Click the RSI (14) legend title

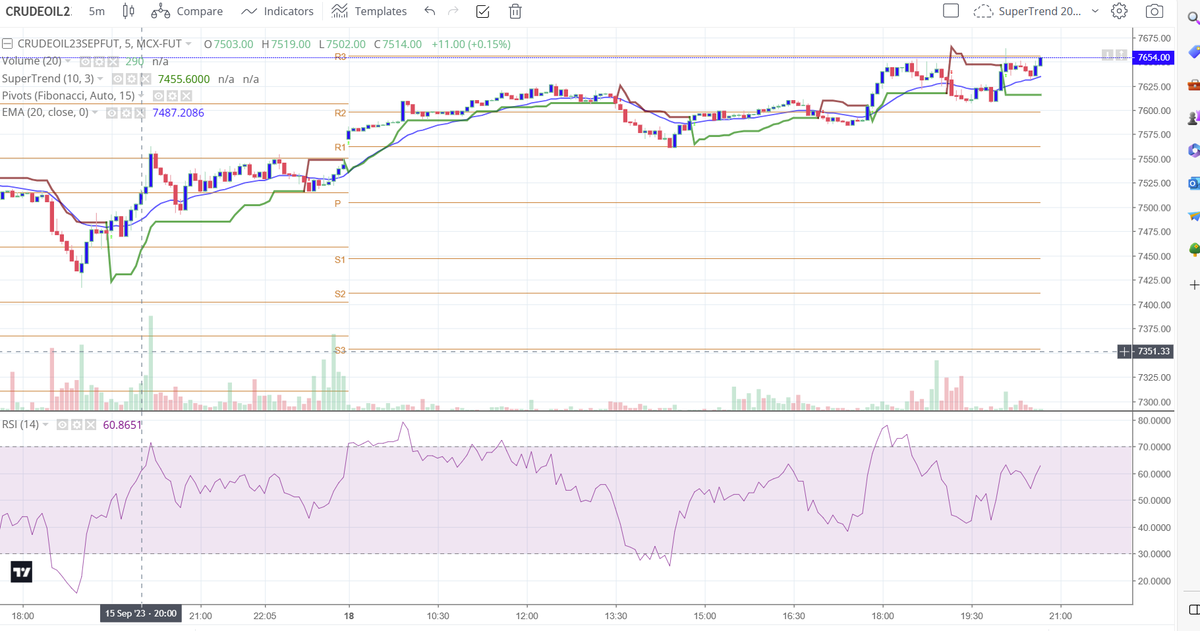pos(21,424)
